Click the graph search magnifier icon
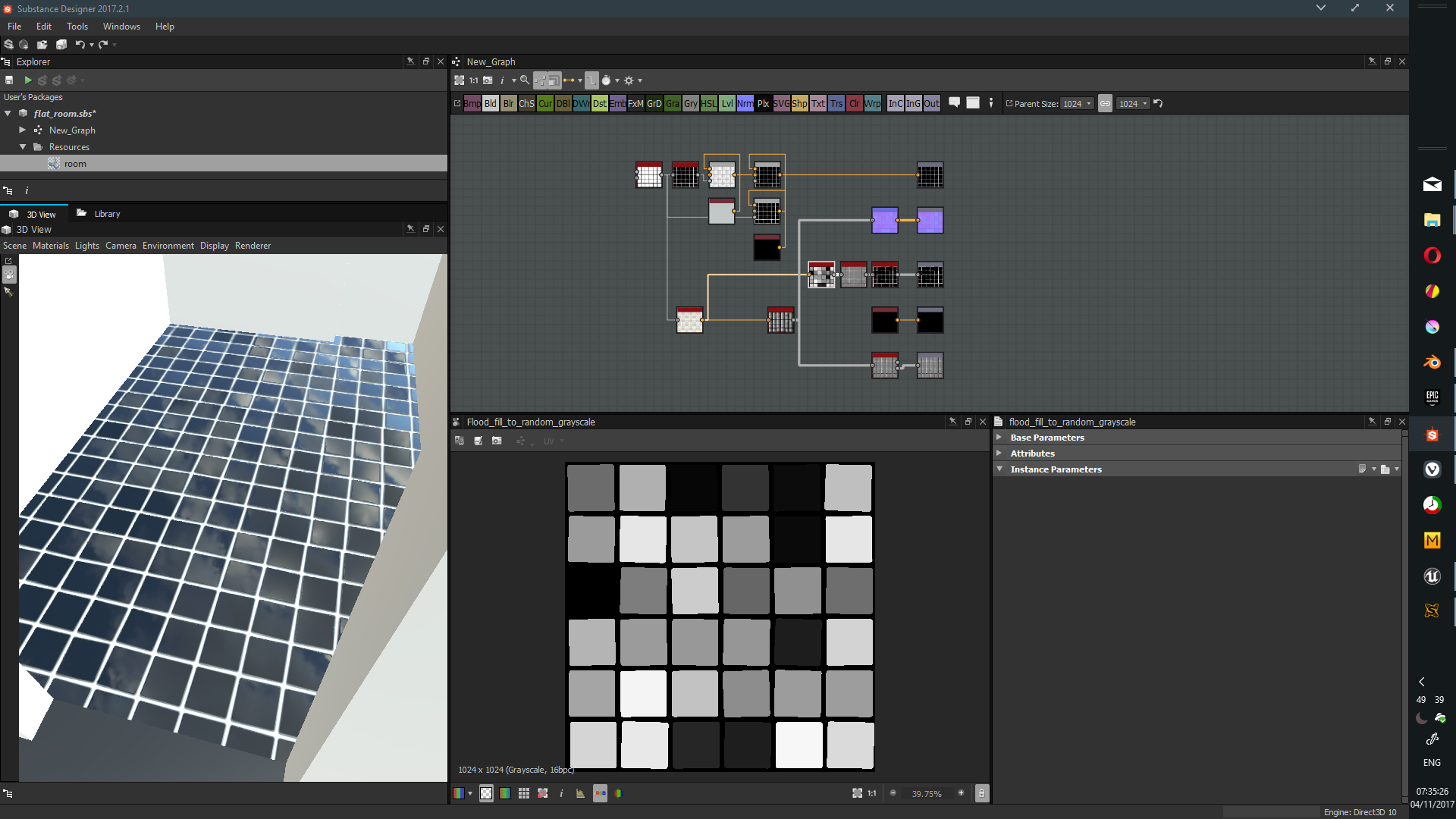1456x819 pixels. pyautogui.click(x=524, y=80)
